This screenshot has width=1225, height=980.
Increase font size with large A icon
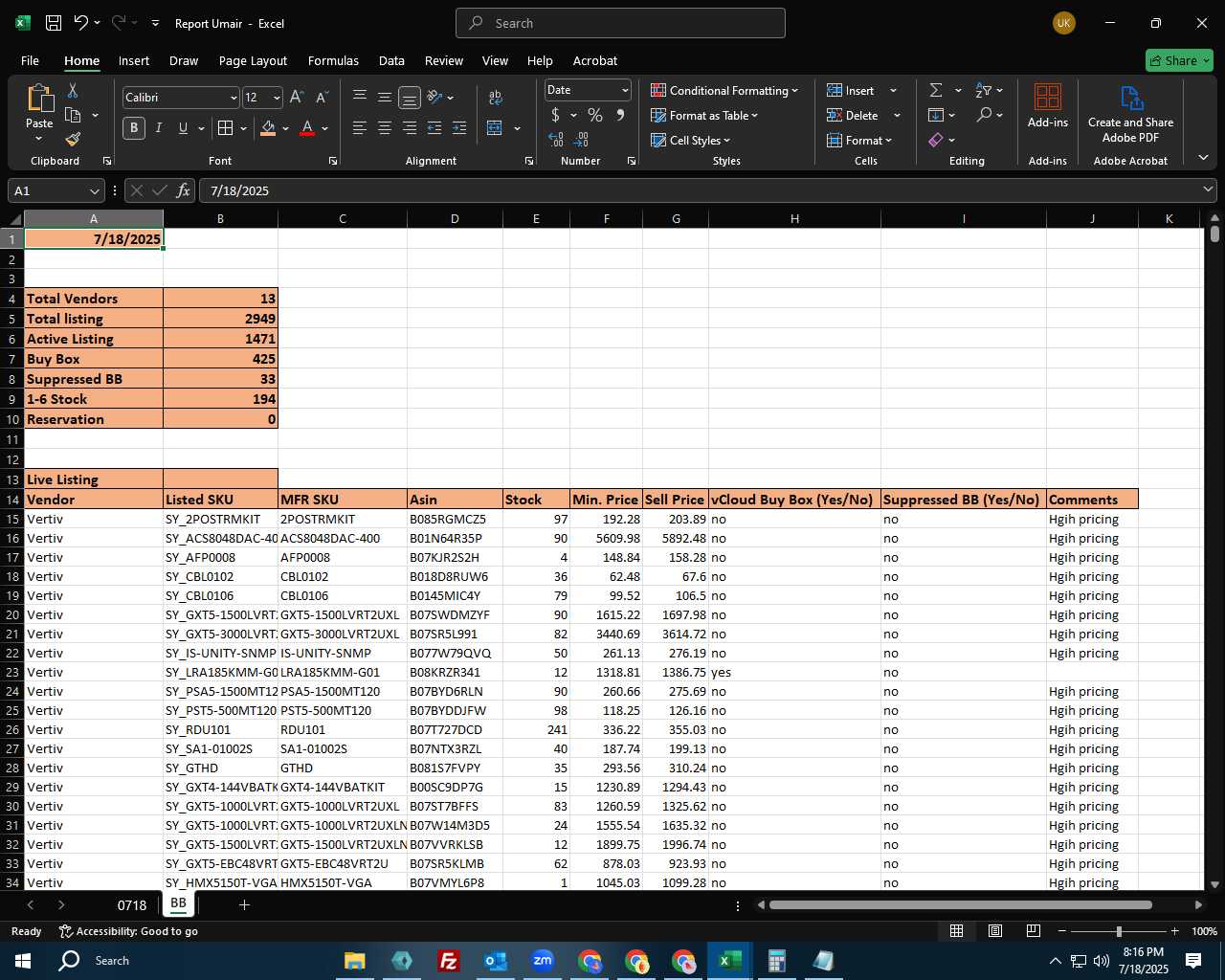[x=297, y=98]
